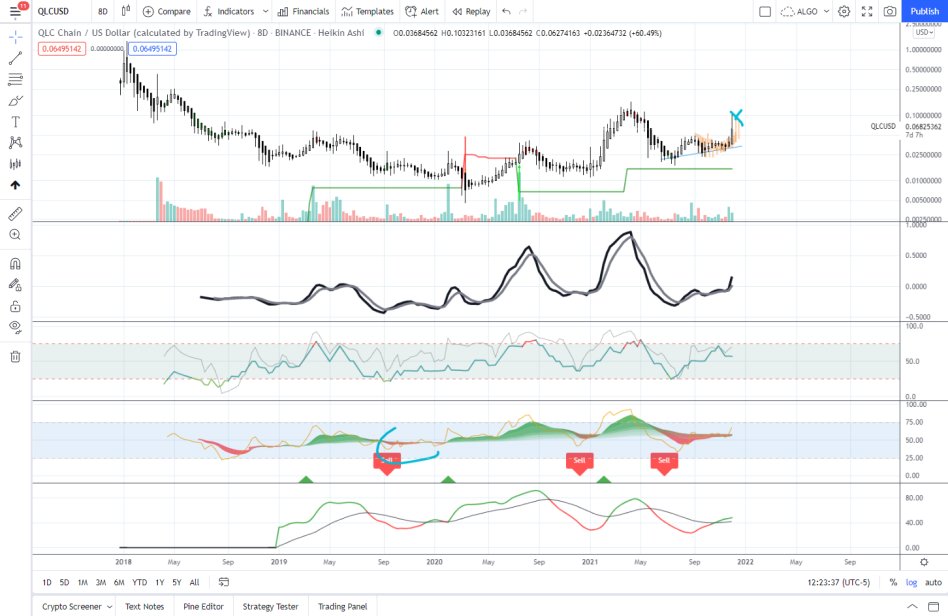Open the Crypto Screener tab

[x=72, y=606]
